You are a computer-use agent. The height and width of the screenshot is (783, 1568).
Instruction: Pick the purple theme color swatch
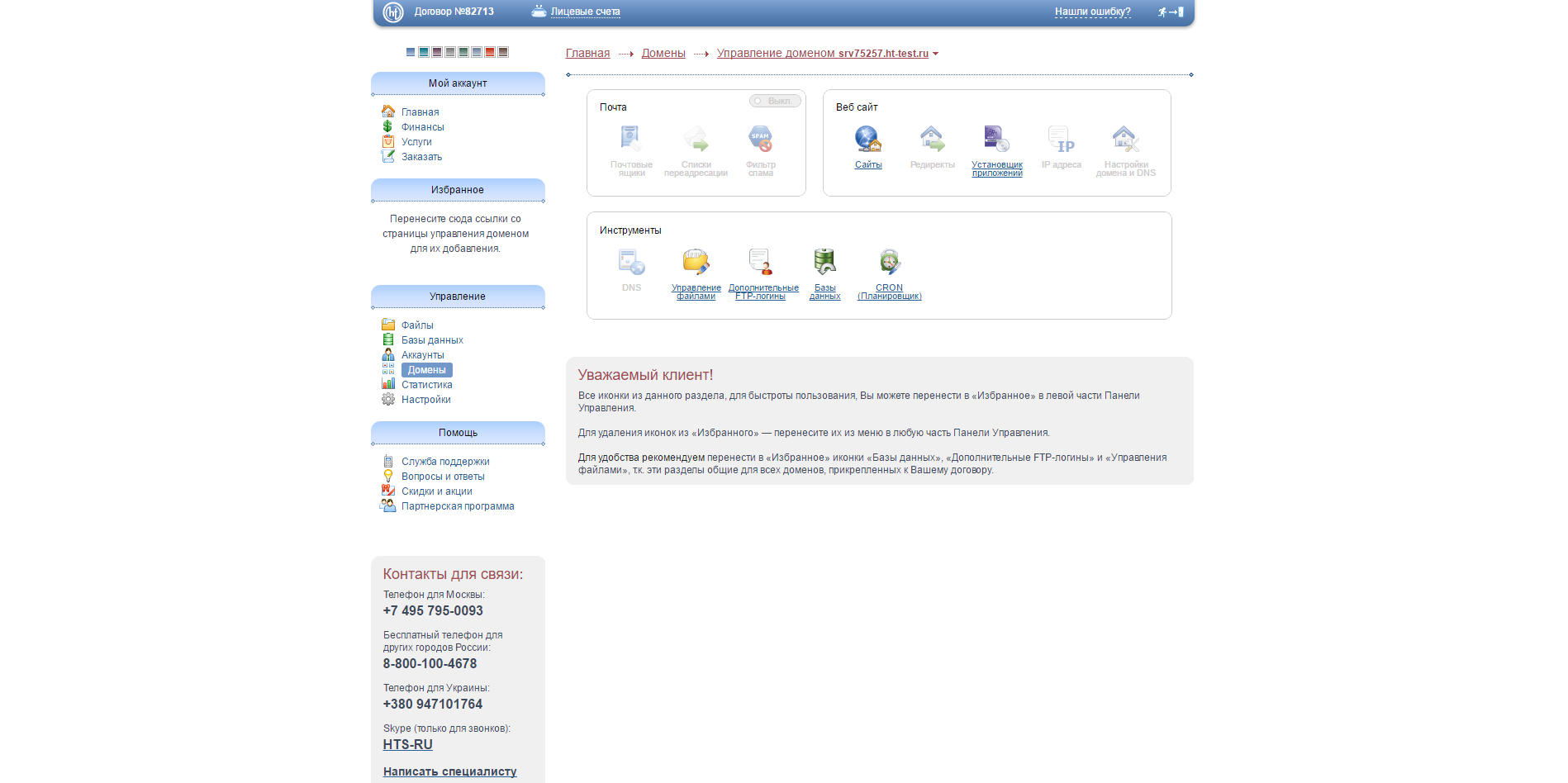click(437, 52)
